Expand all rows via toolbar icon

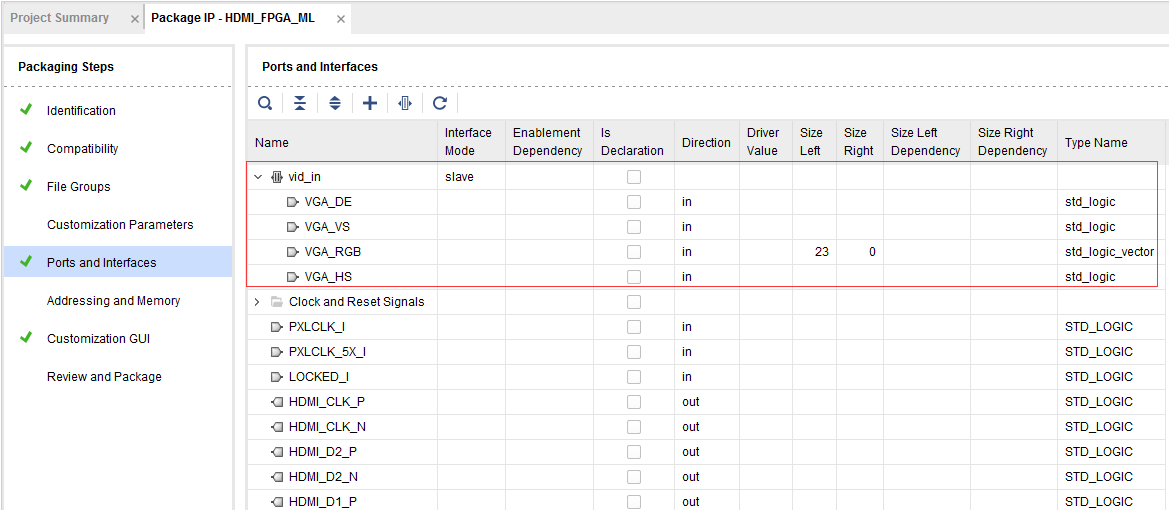335,104
